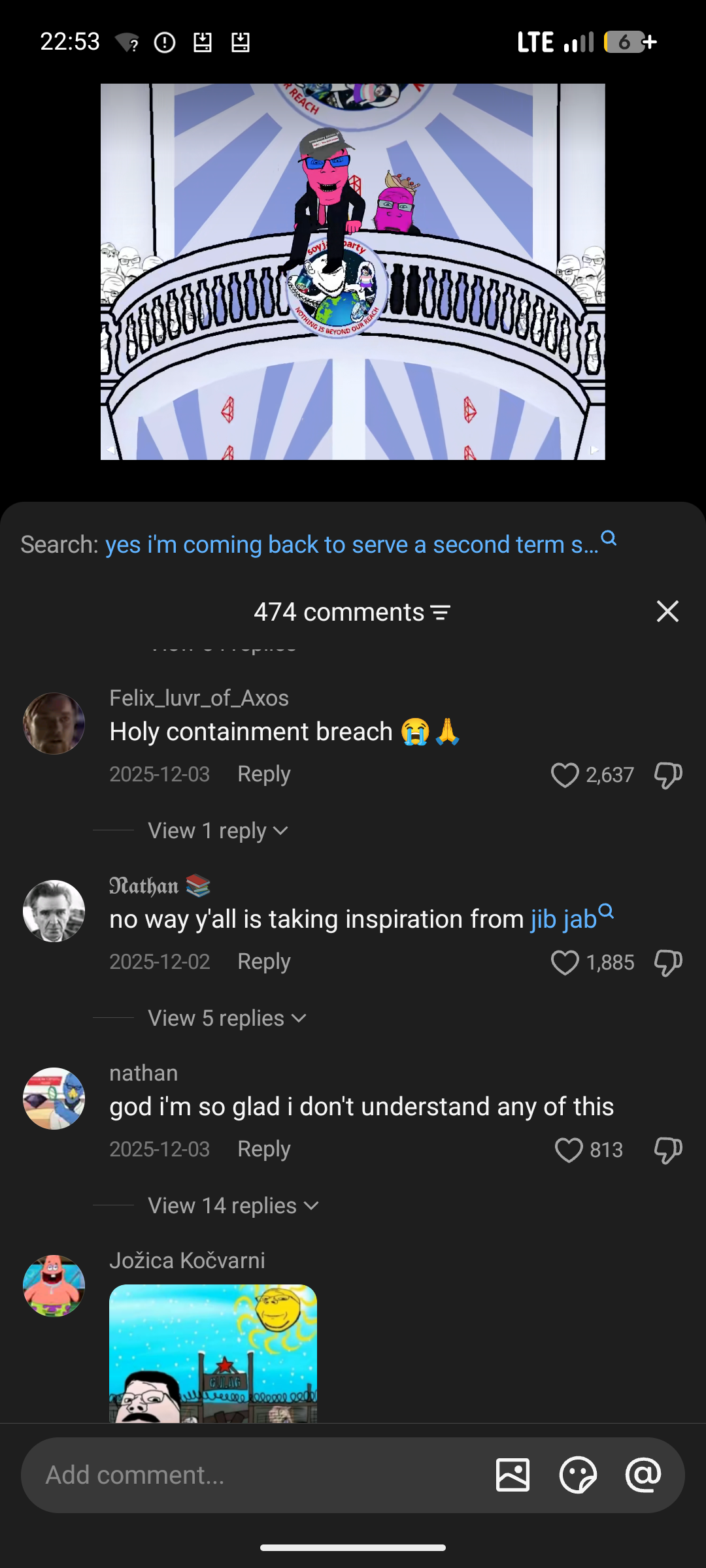Image resolution: width=706 pixels, height=1568 pixels.
Task: Tap the search icon next to jib jab
Action: pyautogui.click(x=606, y=911)
